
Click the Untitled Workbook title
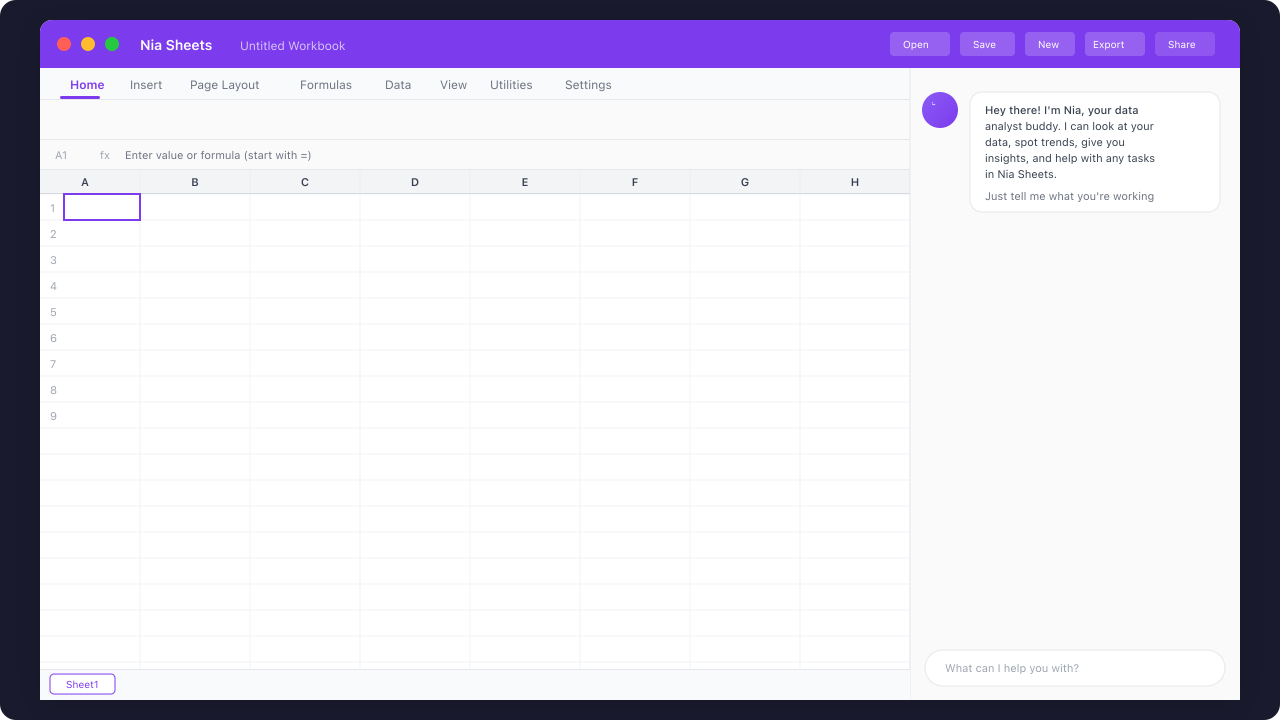pyautogui.click(x=292, y=45)
